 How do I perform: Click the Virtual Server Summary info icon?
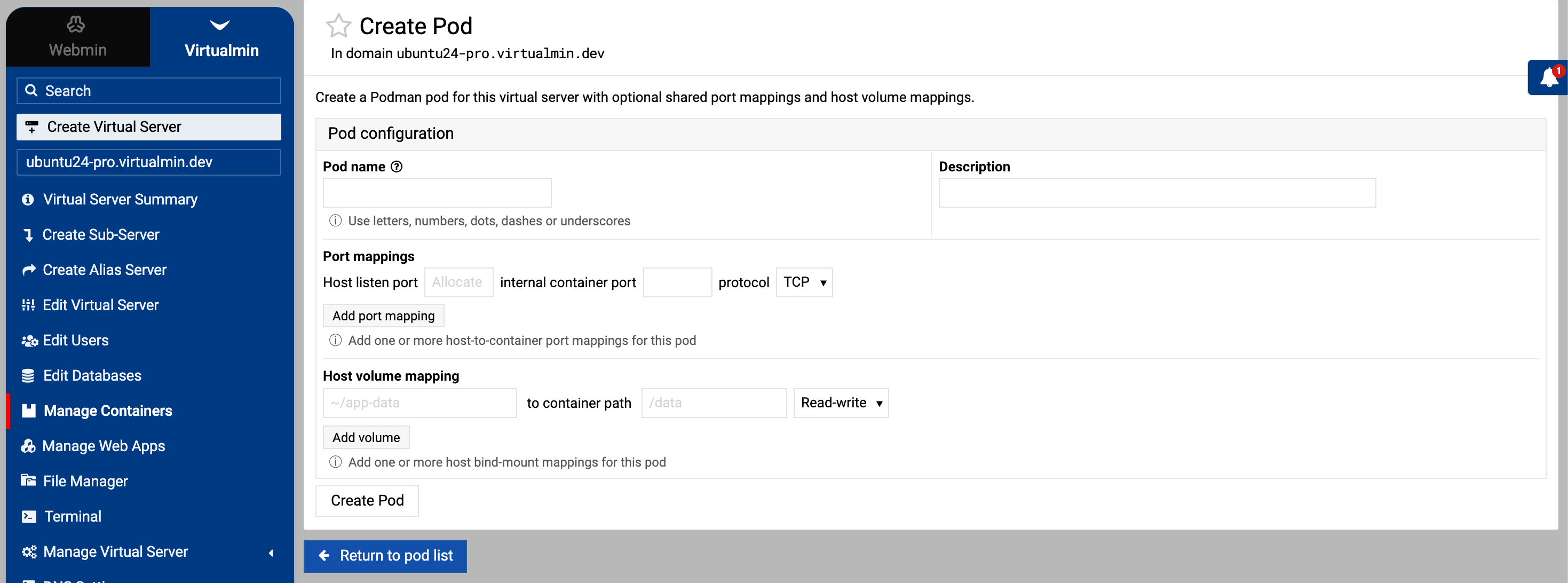[28, 200]
